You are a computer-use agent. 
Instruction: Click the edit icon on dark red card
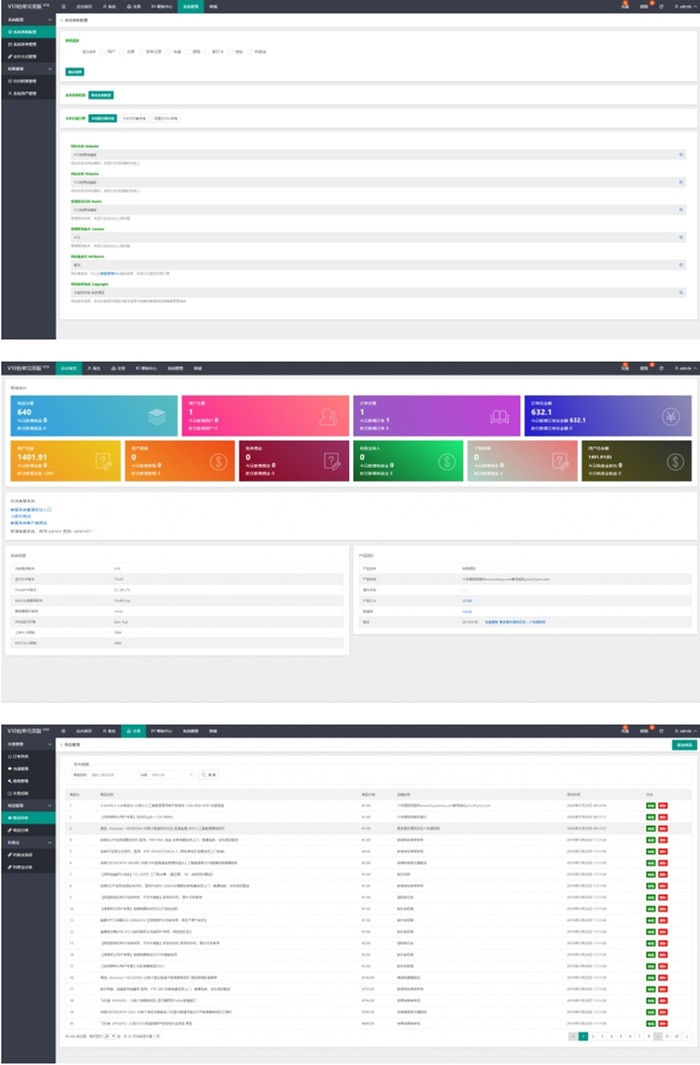tap(332, 461)
